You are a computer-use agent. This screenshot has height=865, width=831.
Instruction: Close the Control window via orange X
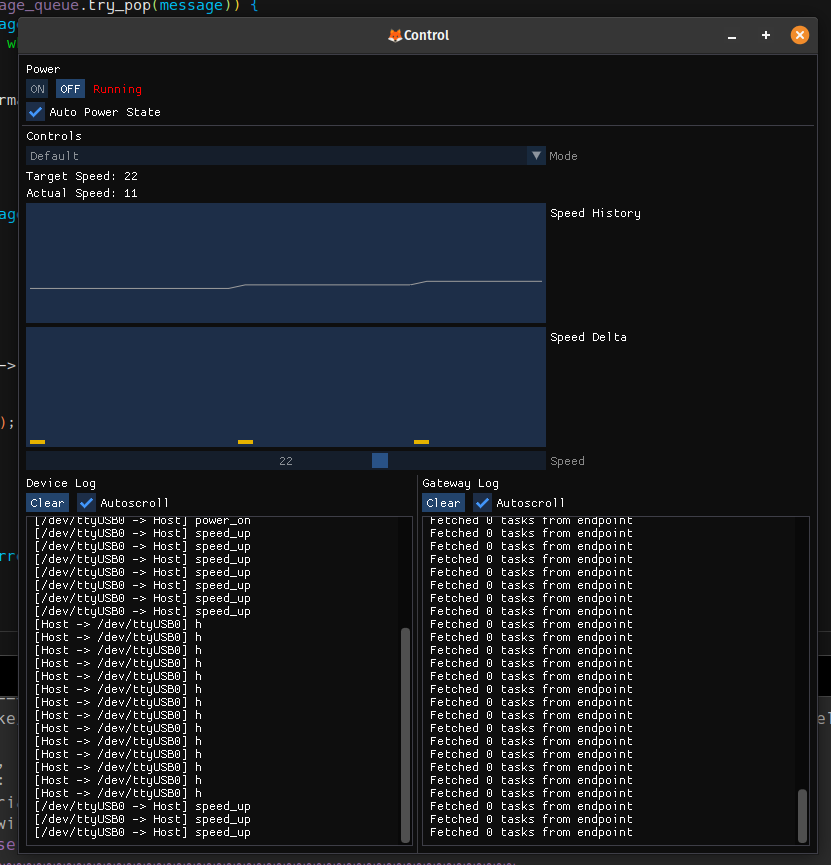[x=800, y=35]
